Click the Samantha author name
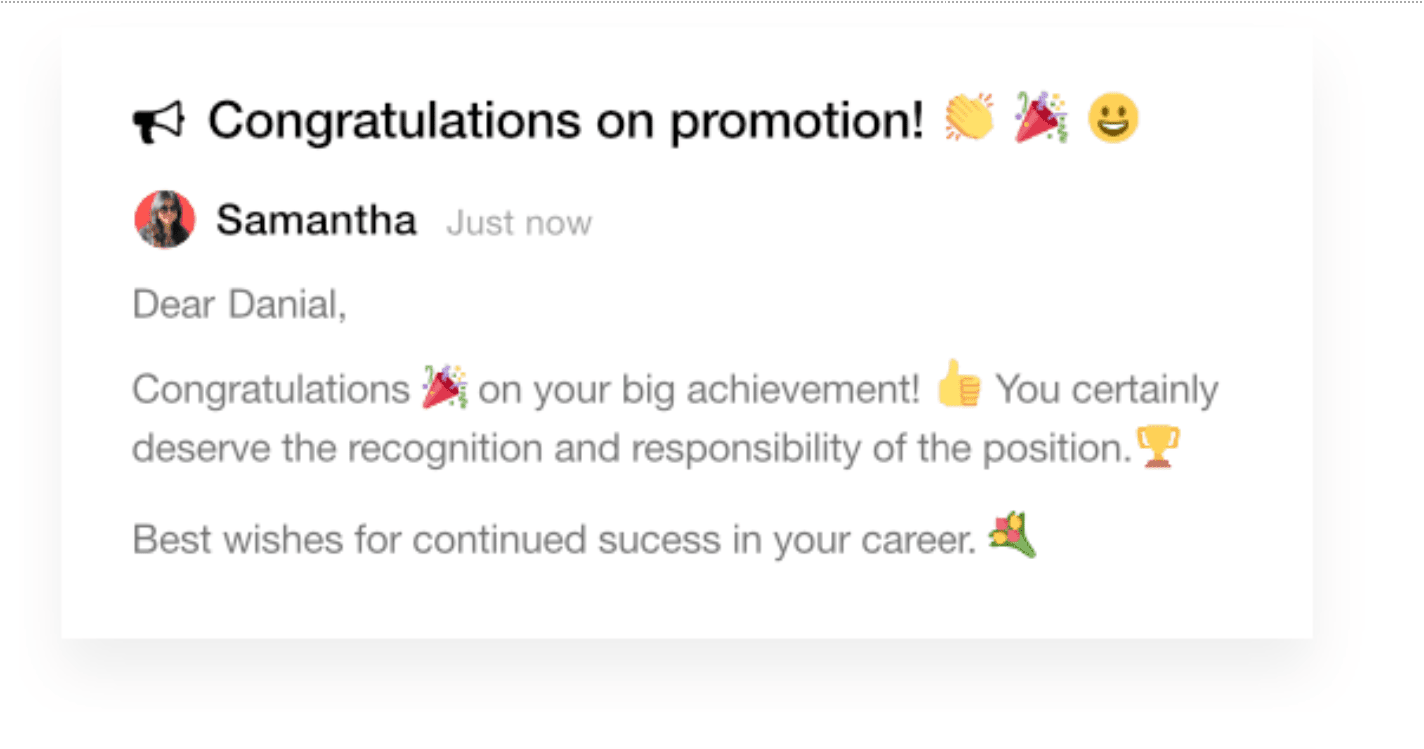 coord(316,220)
